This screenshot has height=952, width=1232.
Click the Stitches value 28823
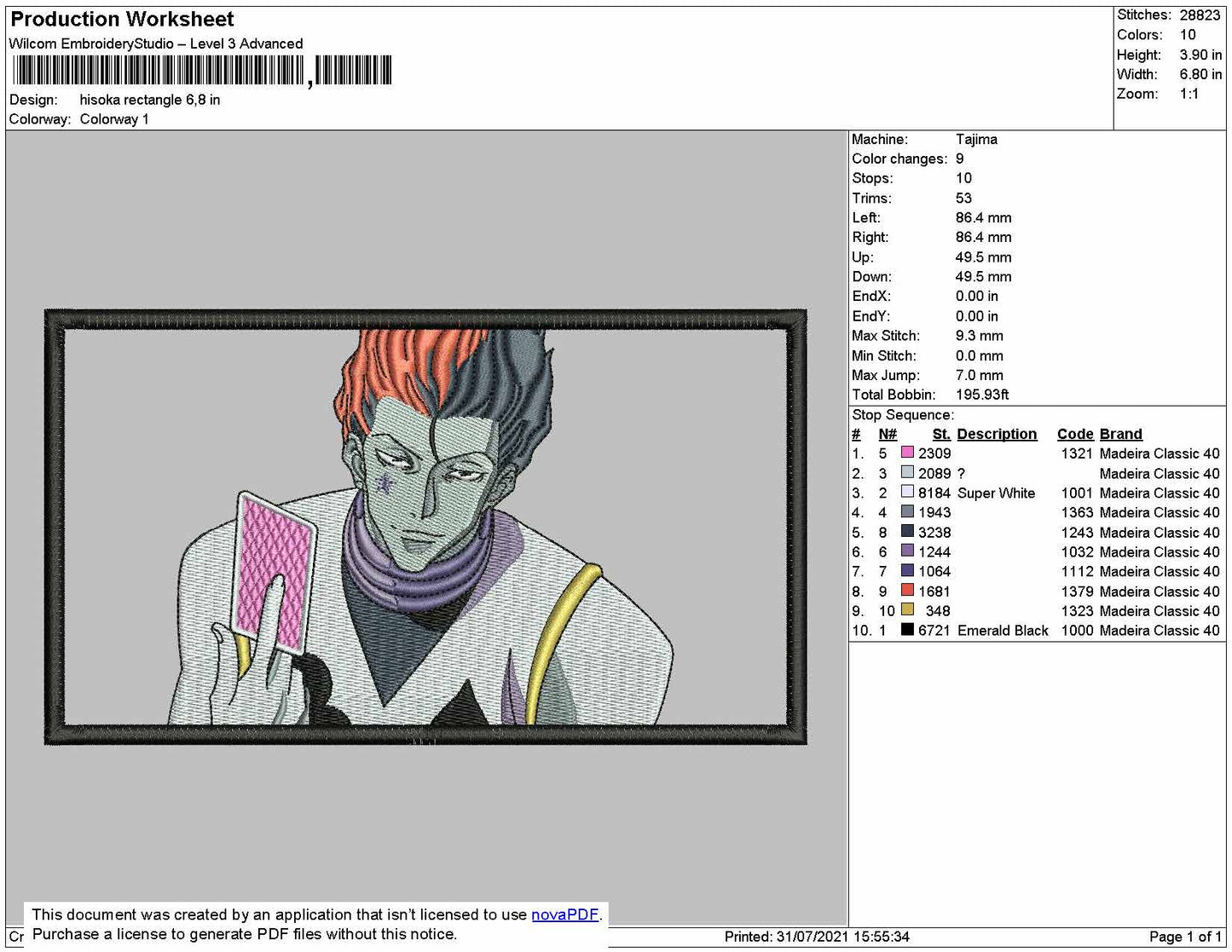pos(1200,15)
